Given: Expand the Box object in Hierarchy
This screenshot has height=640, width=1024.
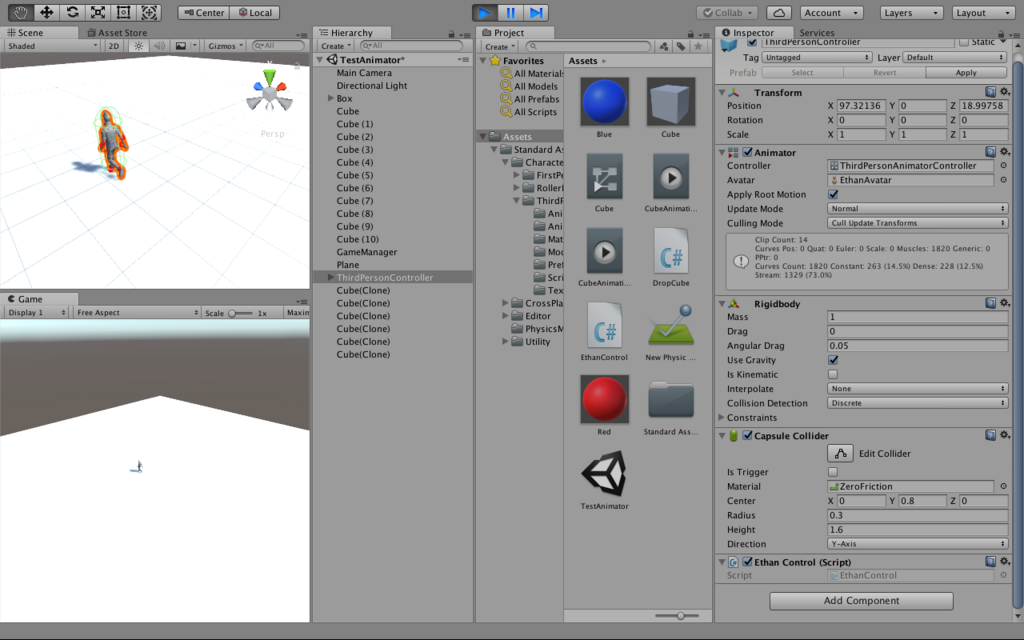Looking at the screenshot, I should click(x=330, y=98).
